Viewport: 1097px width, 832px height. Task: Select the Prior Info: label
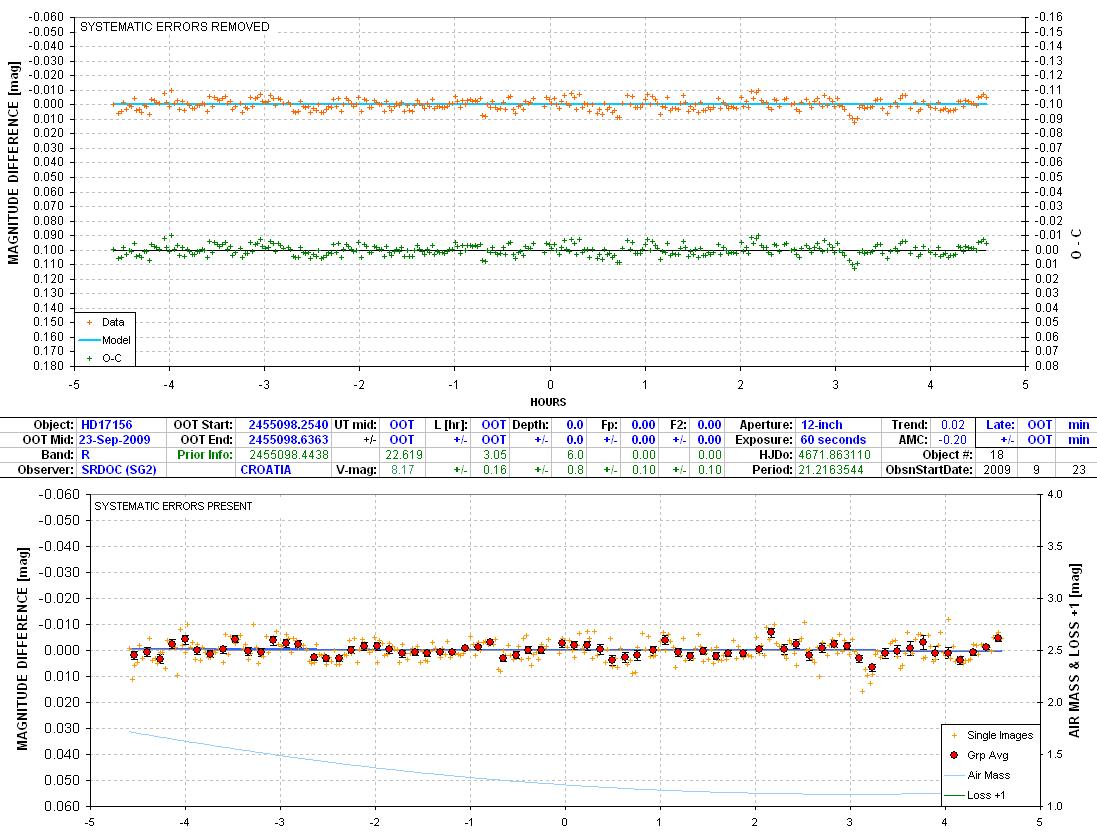coord(204,455)
